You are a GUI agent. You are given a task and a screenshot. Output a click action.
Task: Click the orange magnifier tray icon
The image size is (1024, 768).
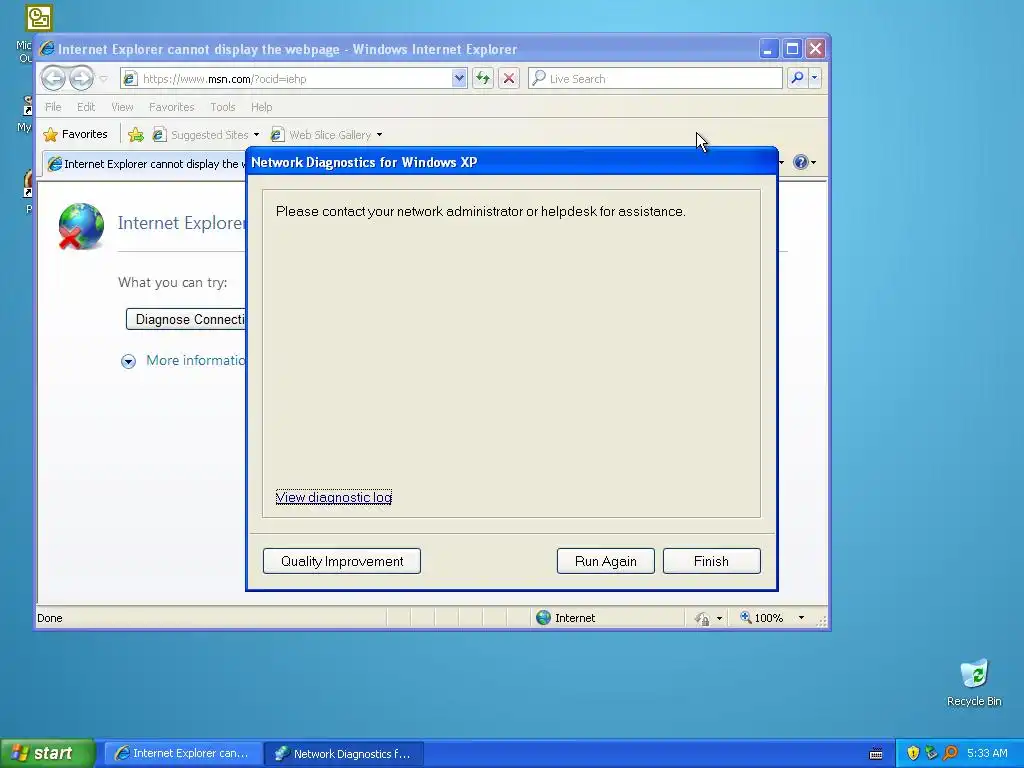950,754
